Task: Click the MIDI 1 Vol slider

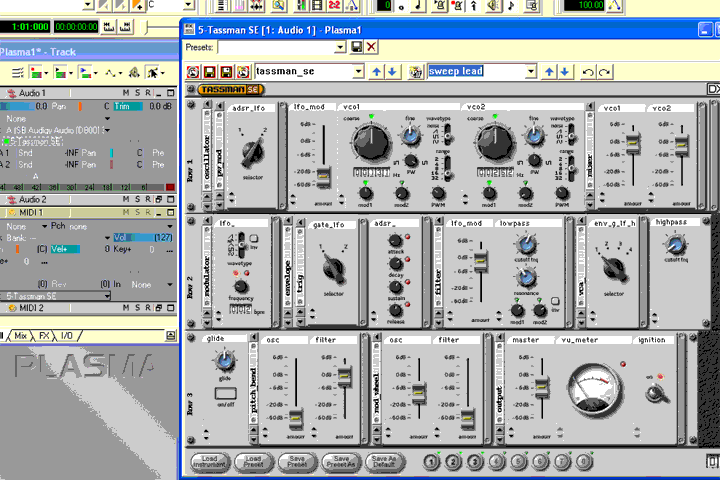Action: pos(143,237)
